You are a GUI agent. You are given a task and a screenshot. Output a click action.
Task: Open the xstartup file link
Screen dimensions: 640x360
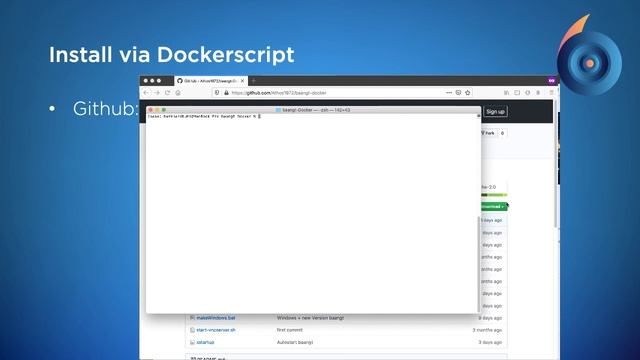tap(205, 342)
